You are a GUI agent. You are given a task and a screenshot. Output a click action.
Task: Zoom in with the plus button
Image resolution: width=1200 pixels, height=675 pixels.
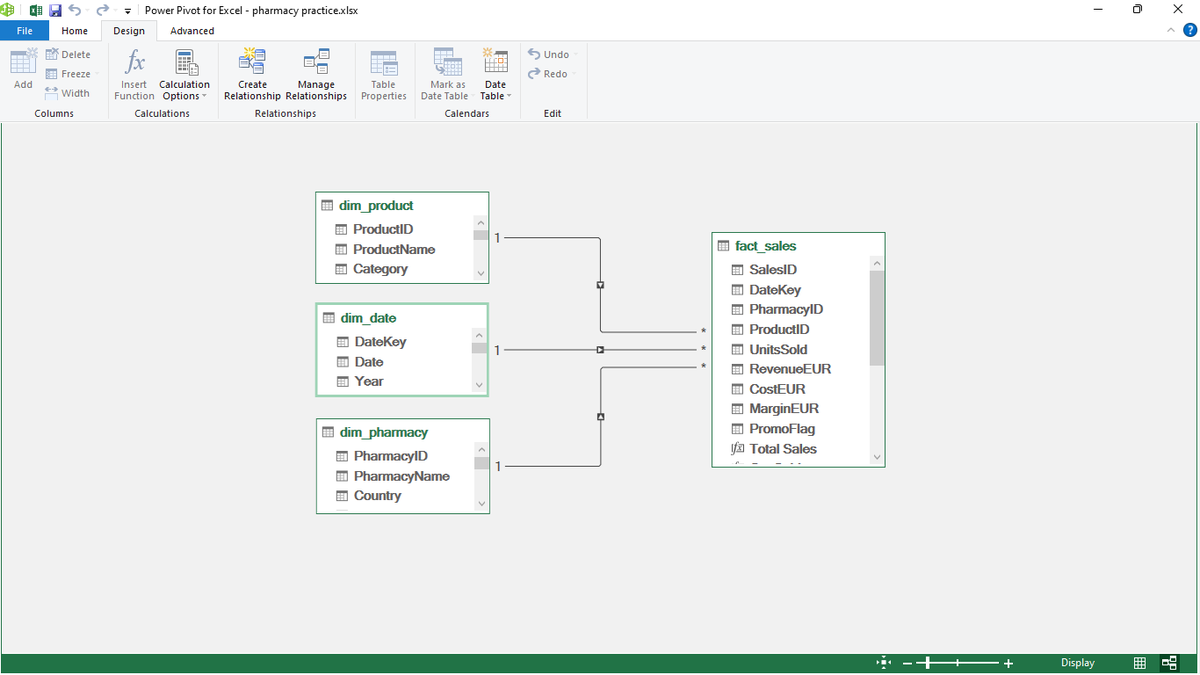coord(1008,663)
